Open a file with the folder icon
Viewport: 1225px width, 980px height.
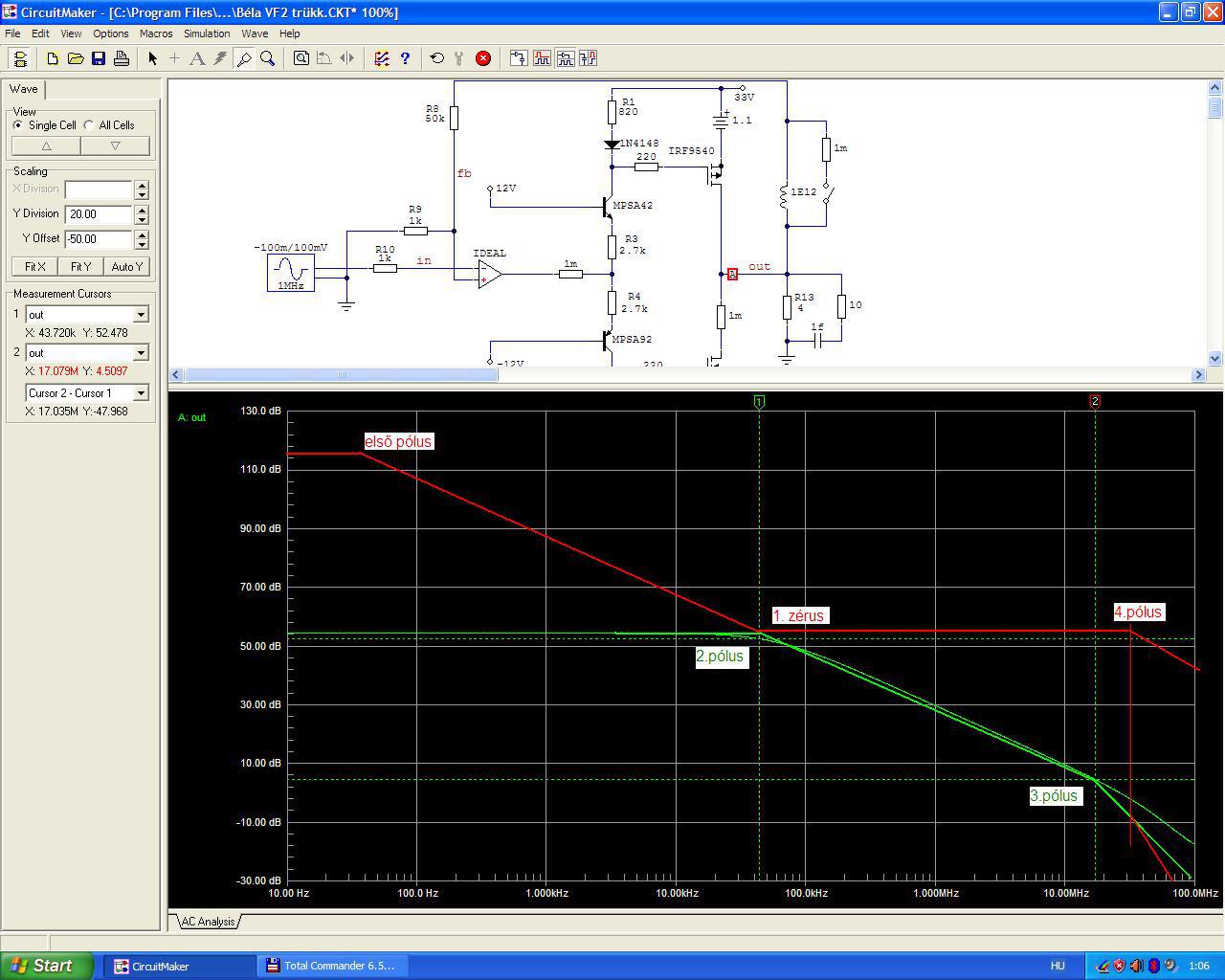[76, 58]
